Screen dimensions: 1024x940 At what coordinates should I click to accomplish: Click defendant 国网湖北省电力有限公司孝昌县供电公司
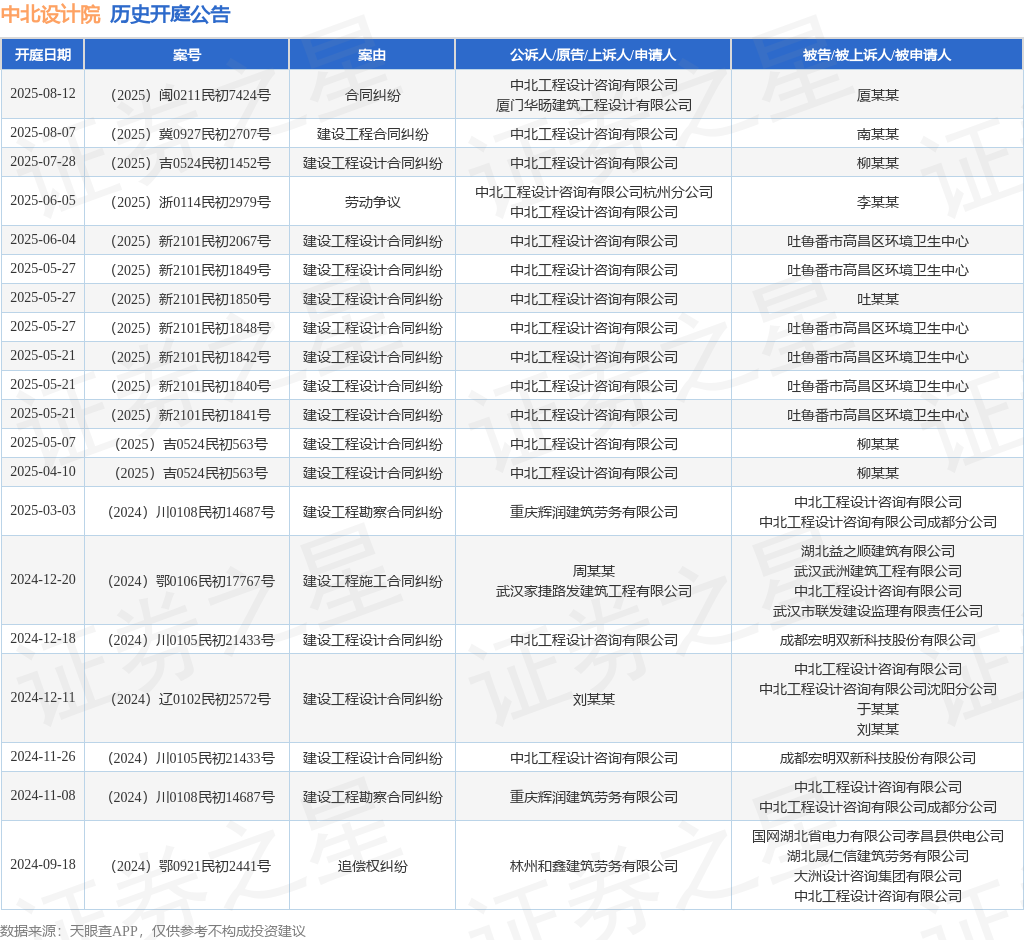tap(877, 836)
